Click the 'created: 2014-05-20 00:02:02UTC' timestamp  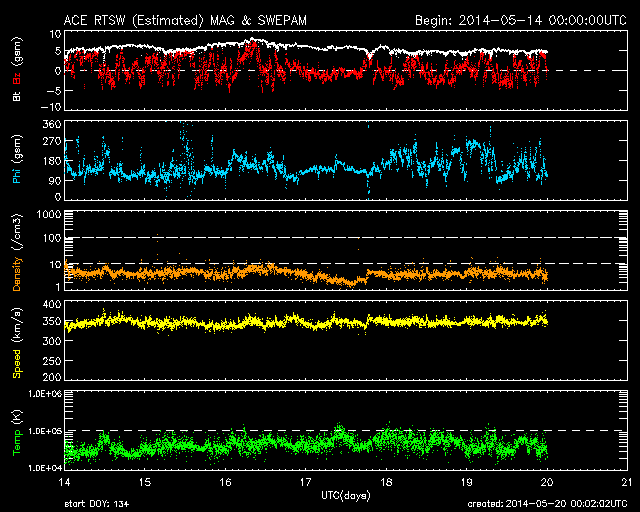tap(547, 504)
